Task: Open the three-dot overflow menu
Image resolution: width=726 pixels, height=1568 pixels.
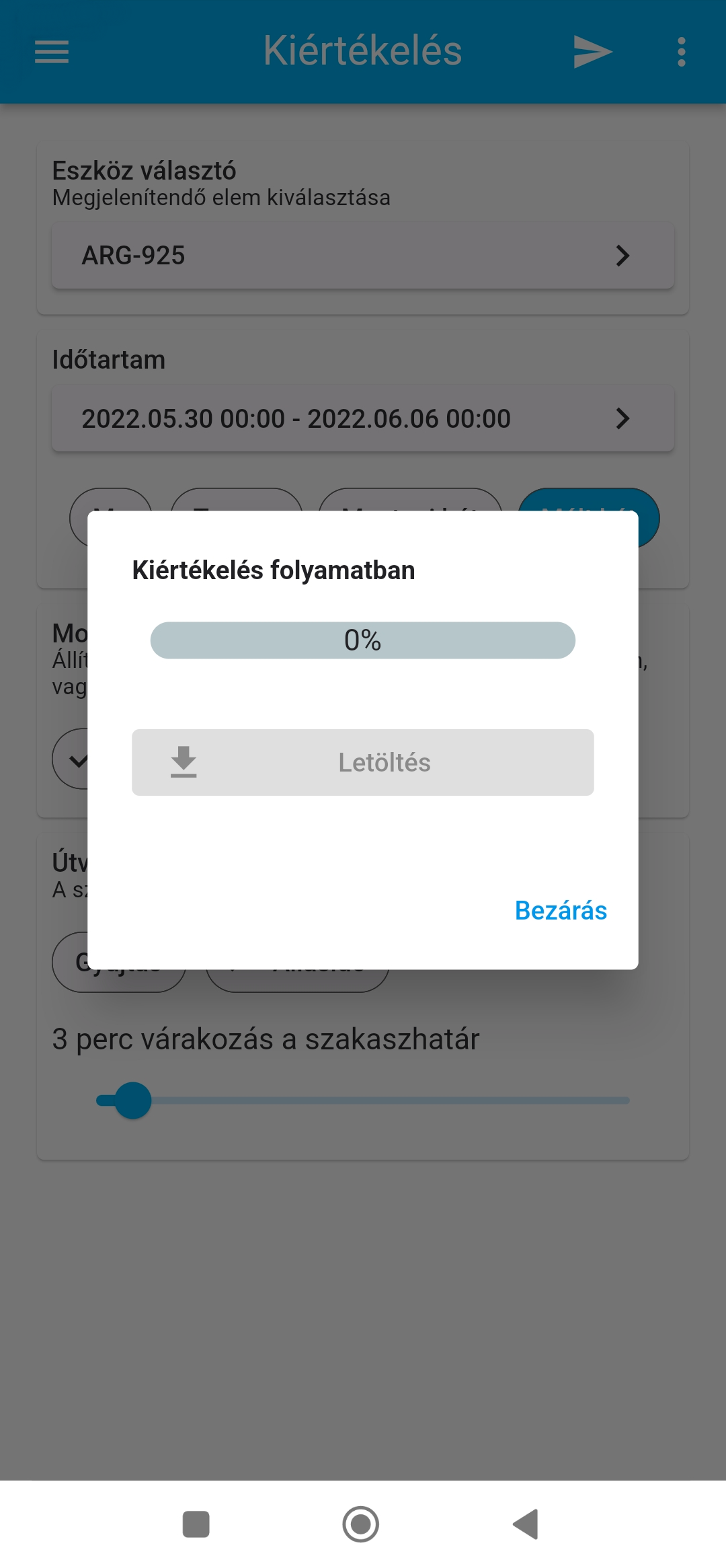Action: coord(681,52)
